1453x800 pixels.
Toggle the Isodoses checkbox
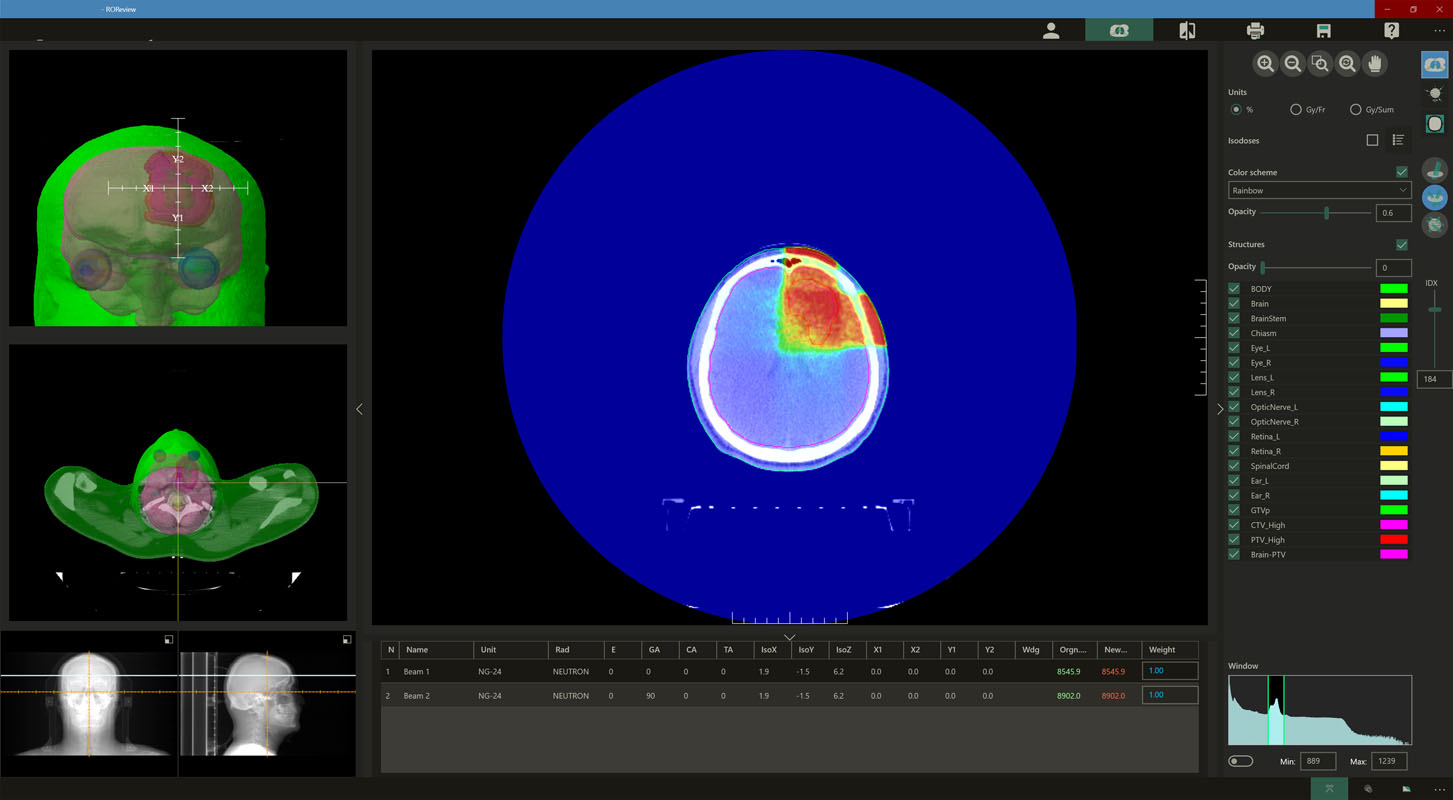pos(1372,140)
